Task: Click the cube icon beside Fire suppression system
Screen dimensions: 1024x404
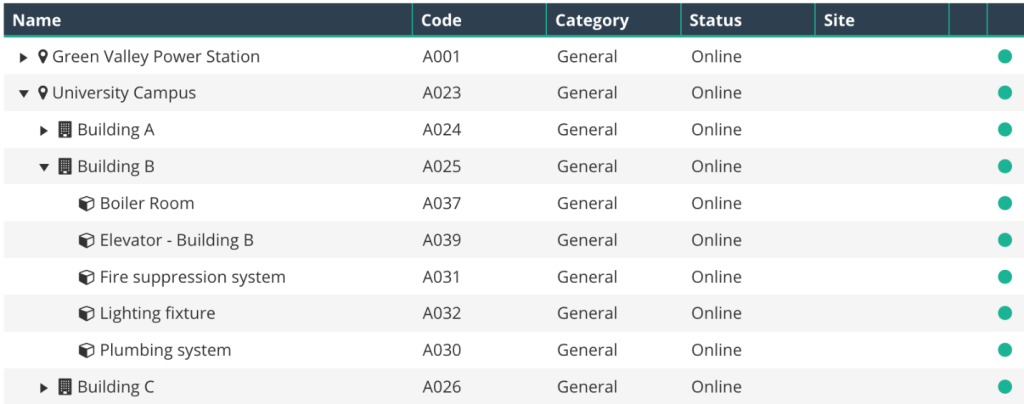Action: point(87,277)
